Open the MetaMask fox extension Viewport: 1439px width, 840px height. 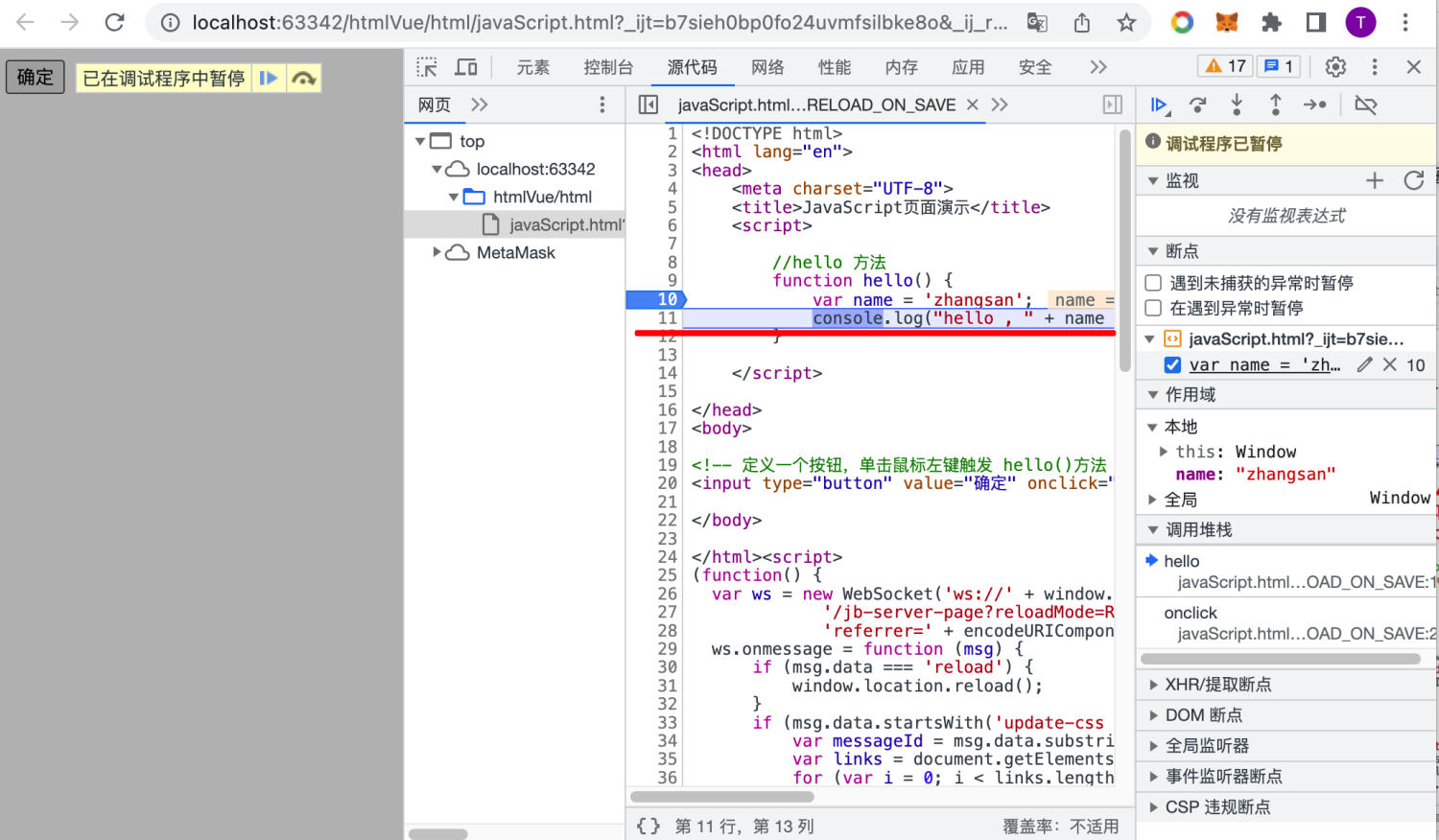tap(1227, 22)
